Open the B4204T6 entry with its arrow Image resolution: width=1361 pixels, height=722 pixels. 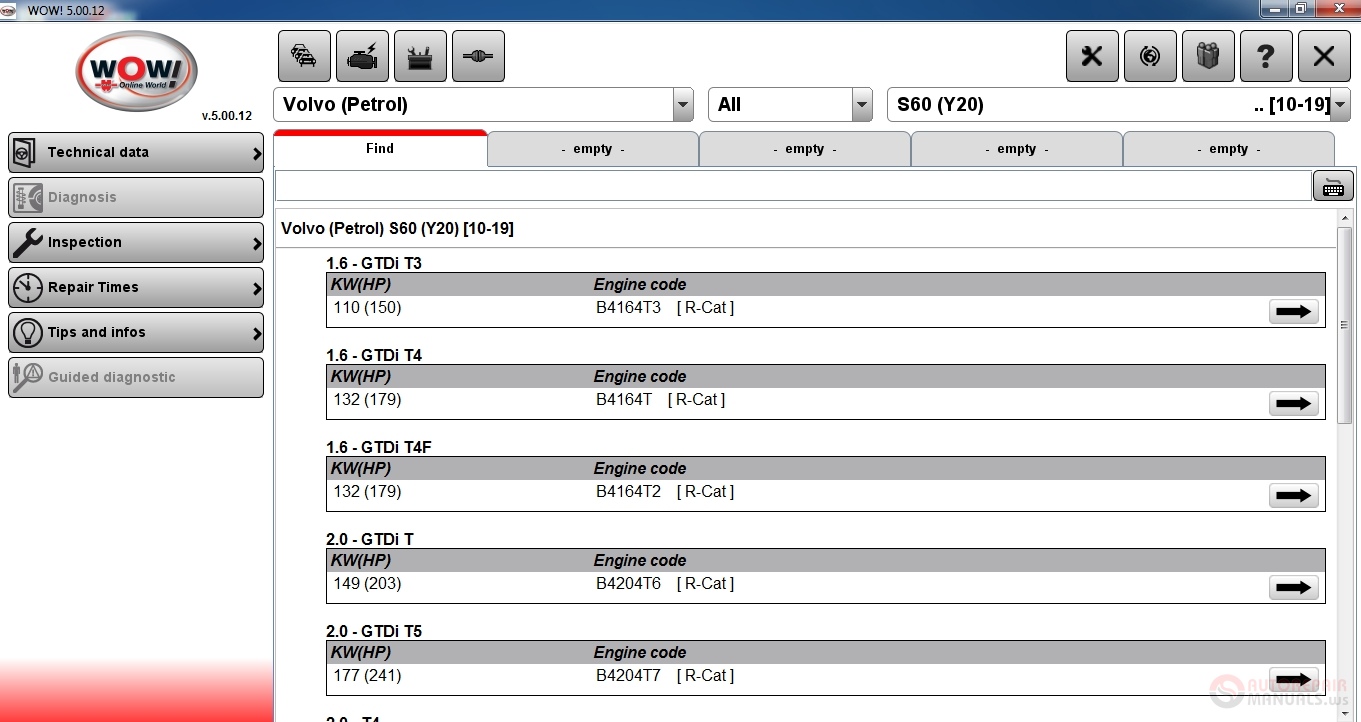(x=1294, y=588)
